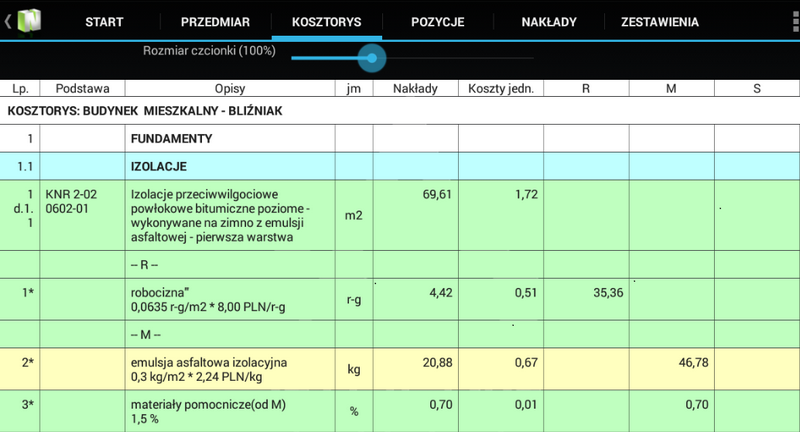The width and height of the screenshot is (800, 432).
Task: Click the KOSZTORYS: BUDYNEK MIESZKALNY title
Action: (x=145, y=111)
